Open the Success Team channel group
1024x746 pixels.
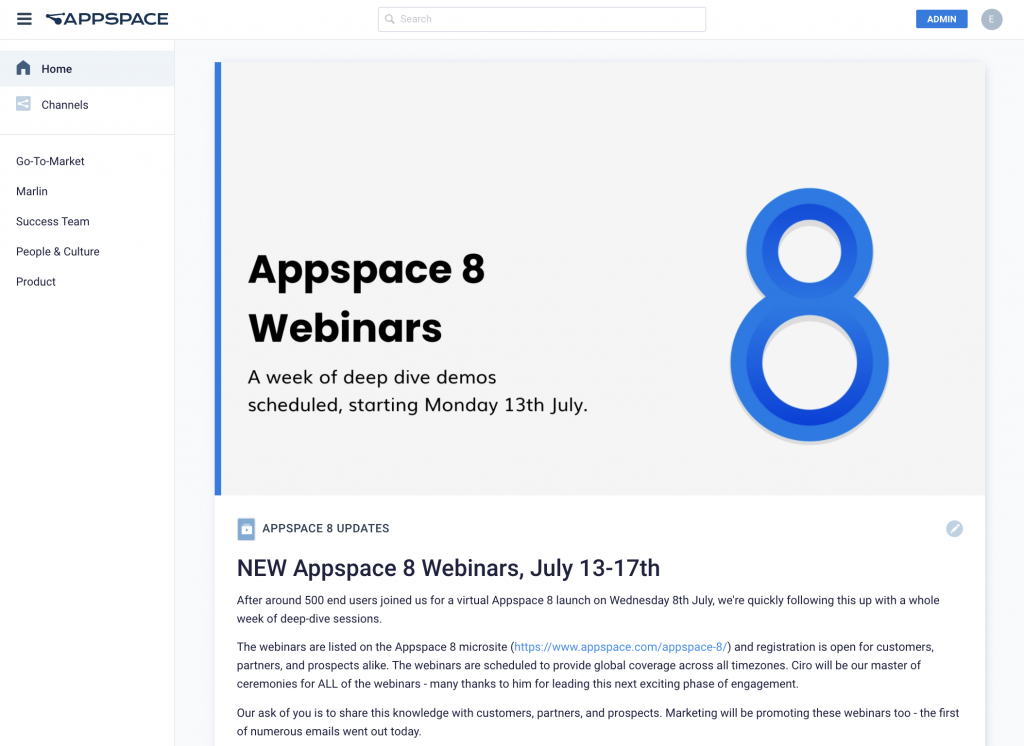tap(53, 221)
